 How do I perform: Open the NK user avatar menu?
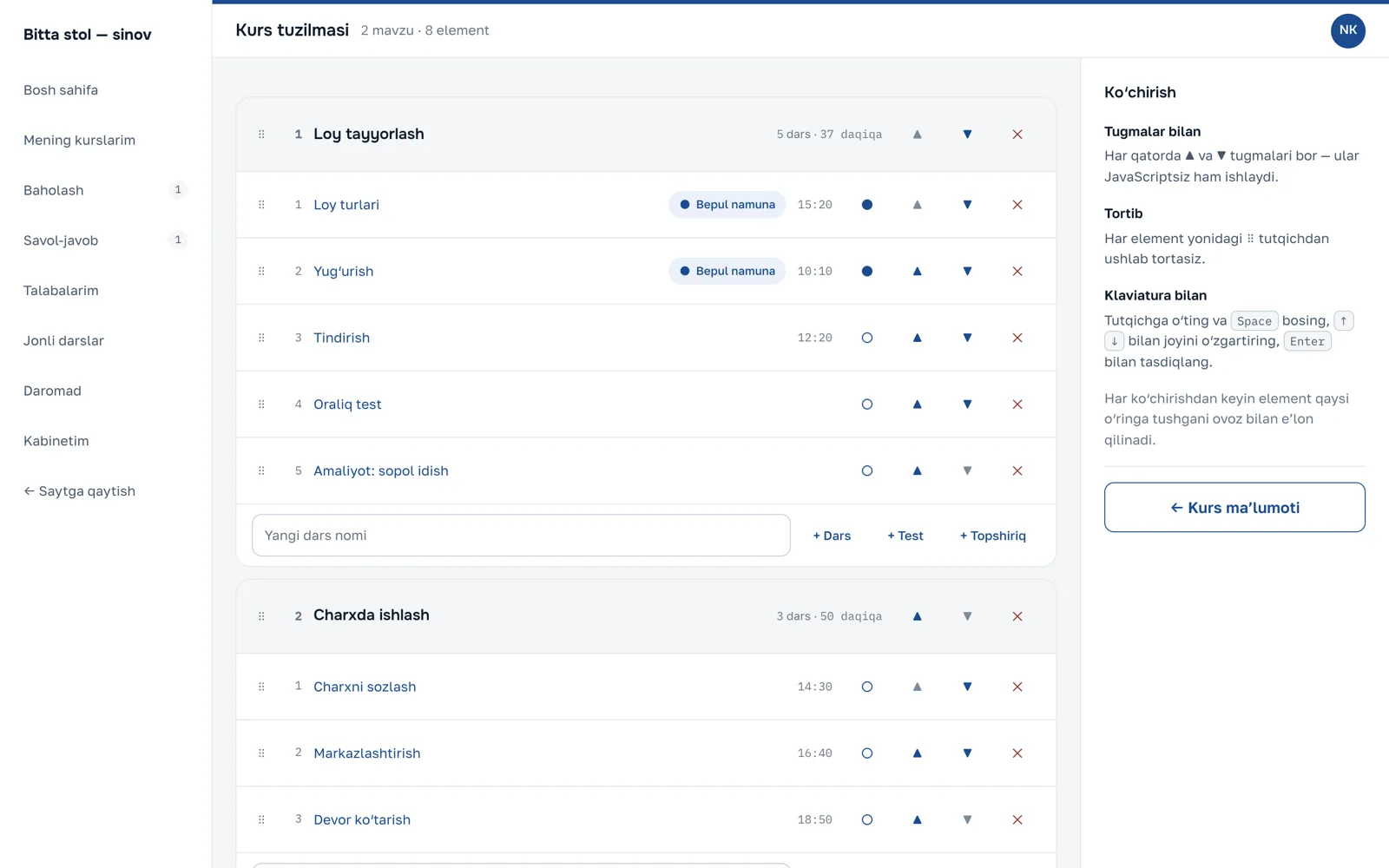pyautogui.click(x=1348, y=30)
